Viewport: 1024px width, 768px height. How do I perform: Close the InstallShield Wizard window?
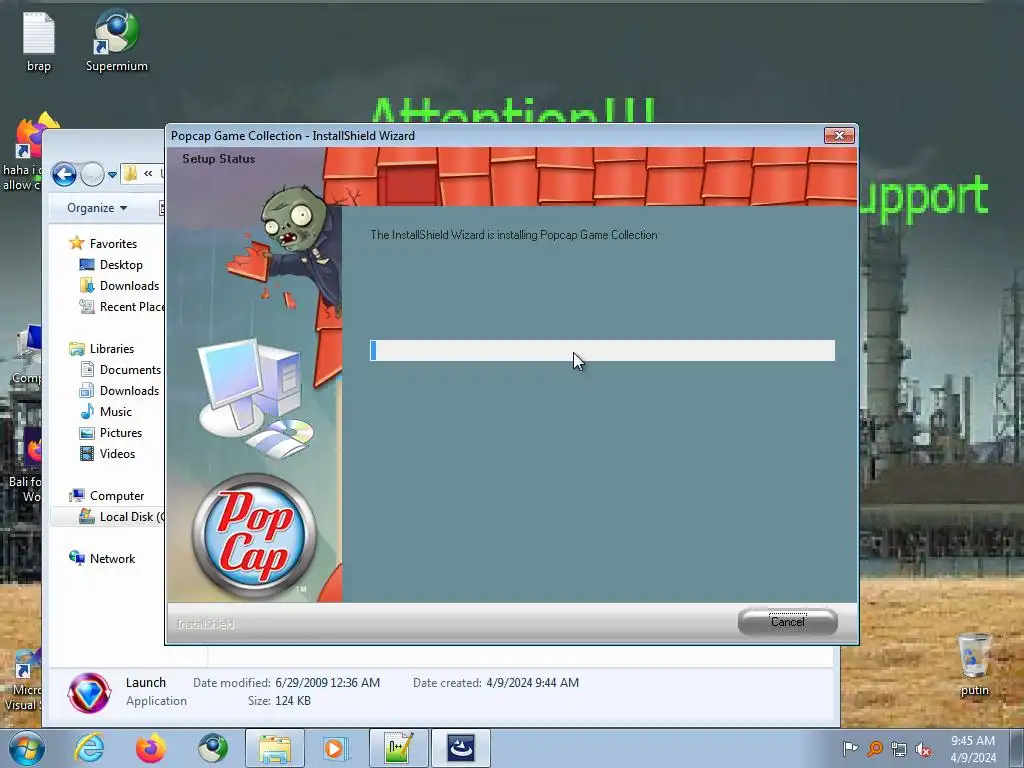839,135
